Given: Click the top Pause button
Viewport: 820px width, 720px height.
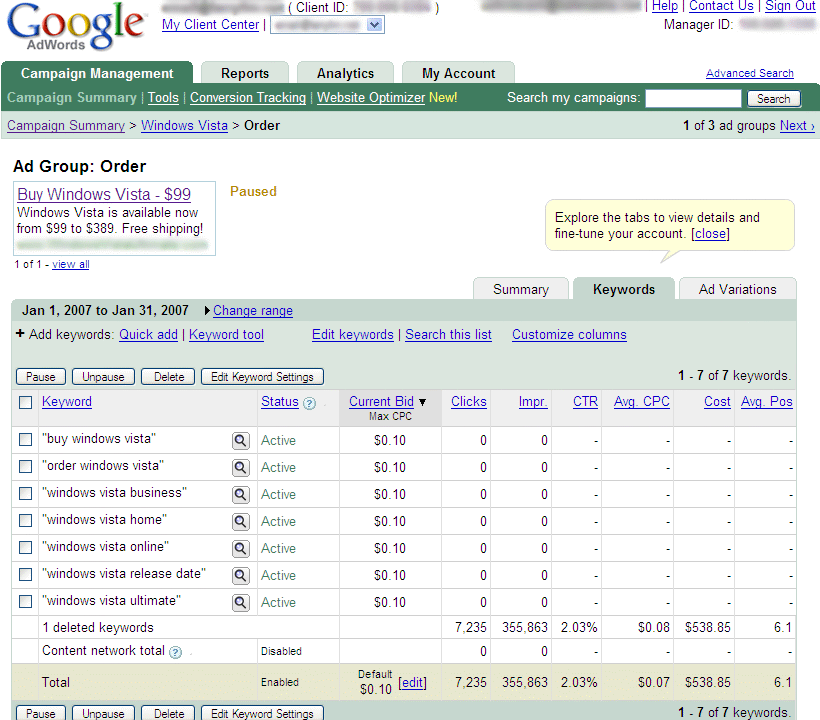Looking at the screenshot, I should coord(41,376).
